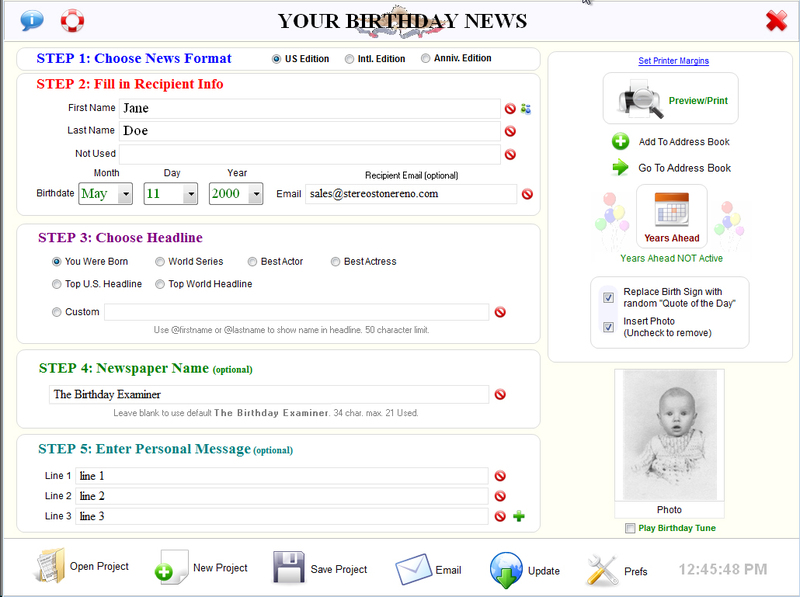This screenshot has height=597, width=800.
Task: Click the Add To Address Book label
Action: click(x=684, y=142)
